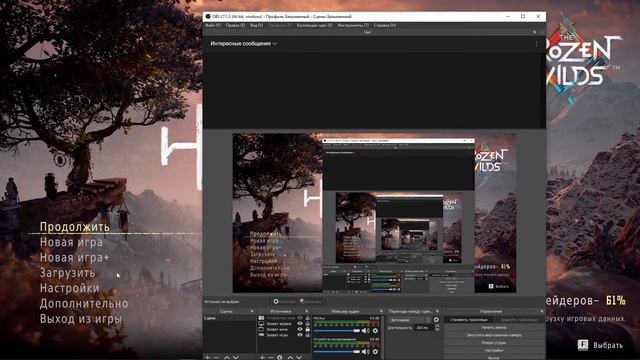Open the Свойства source properties button
Viewport: 640px width, 360px height.
284,302
